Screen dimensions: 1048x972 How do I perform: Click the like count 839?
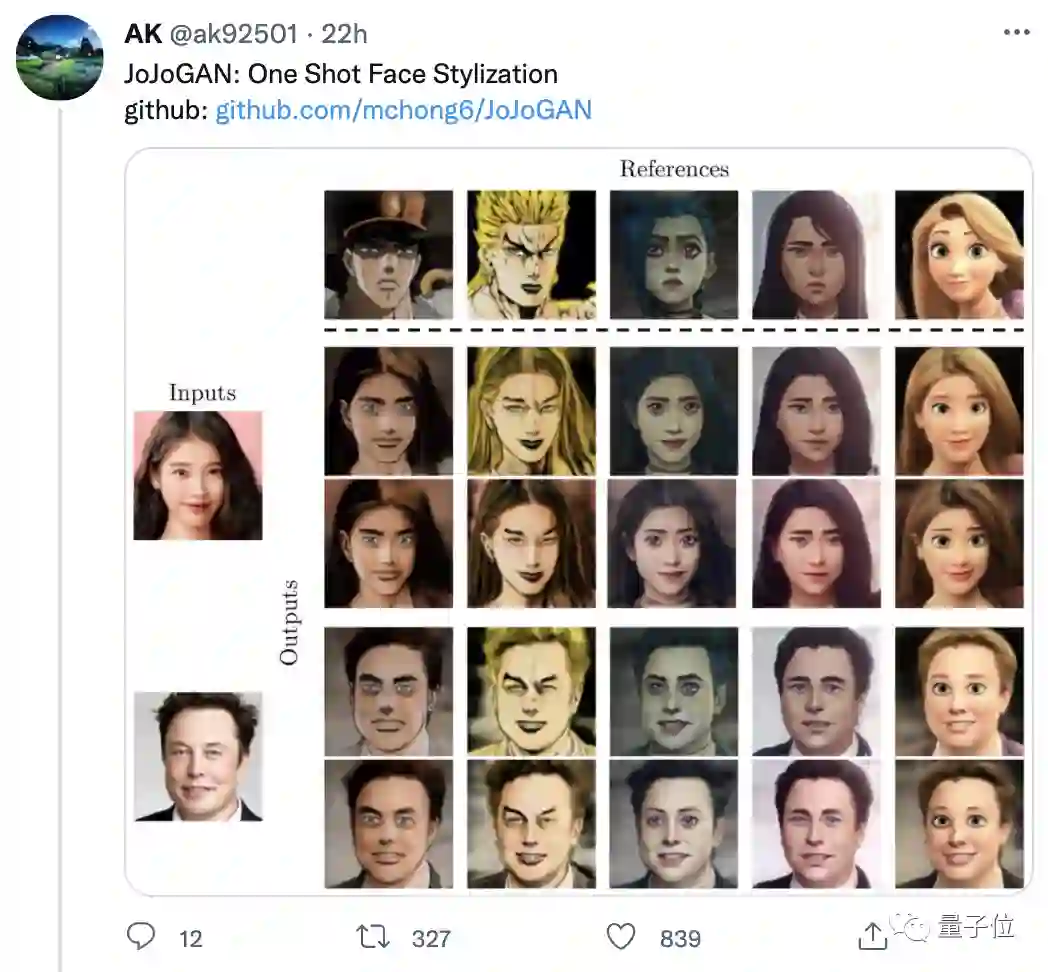(680, 938)
